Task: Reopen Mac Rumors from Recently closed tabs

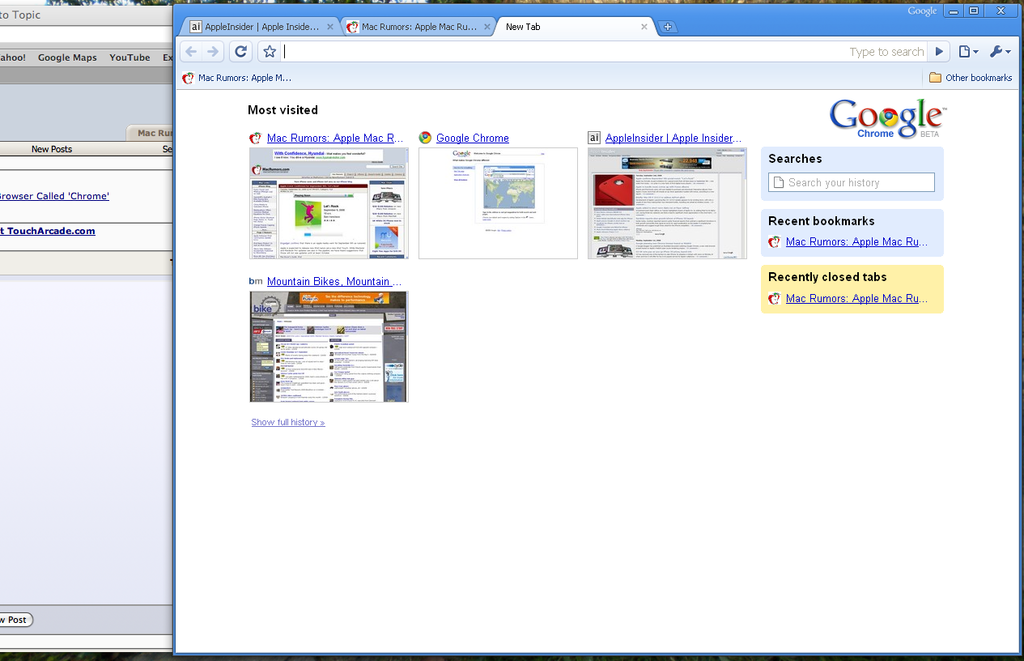Action: (856, 298)
